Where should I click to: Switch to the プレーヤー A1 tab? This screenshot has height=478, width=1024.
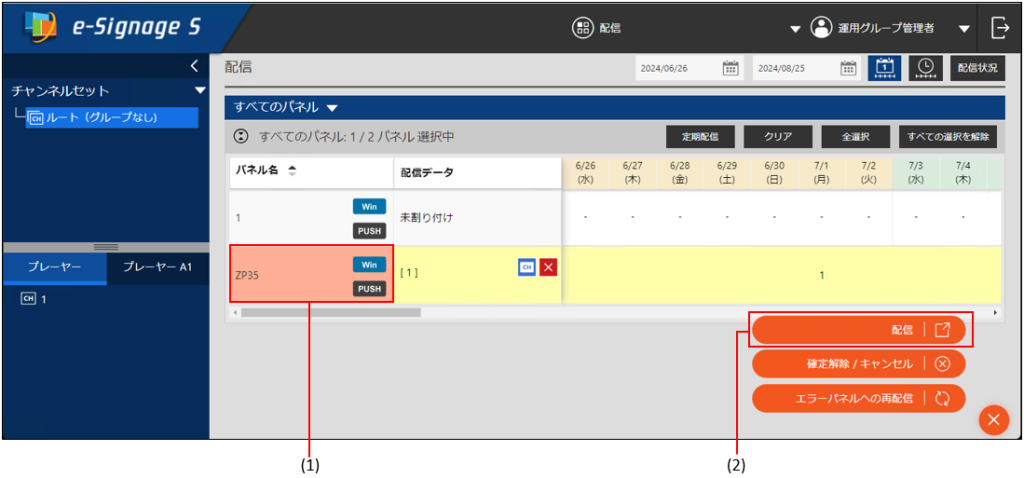[x=157, y=268]
